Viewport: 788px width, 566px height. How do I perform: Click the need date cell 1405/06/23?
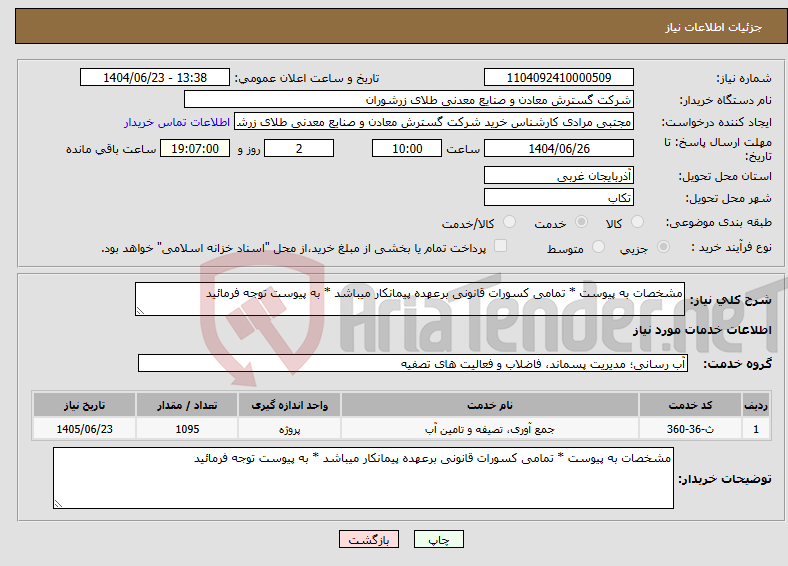click(x=84, y=429)
